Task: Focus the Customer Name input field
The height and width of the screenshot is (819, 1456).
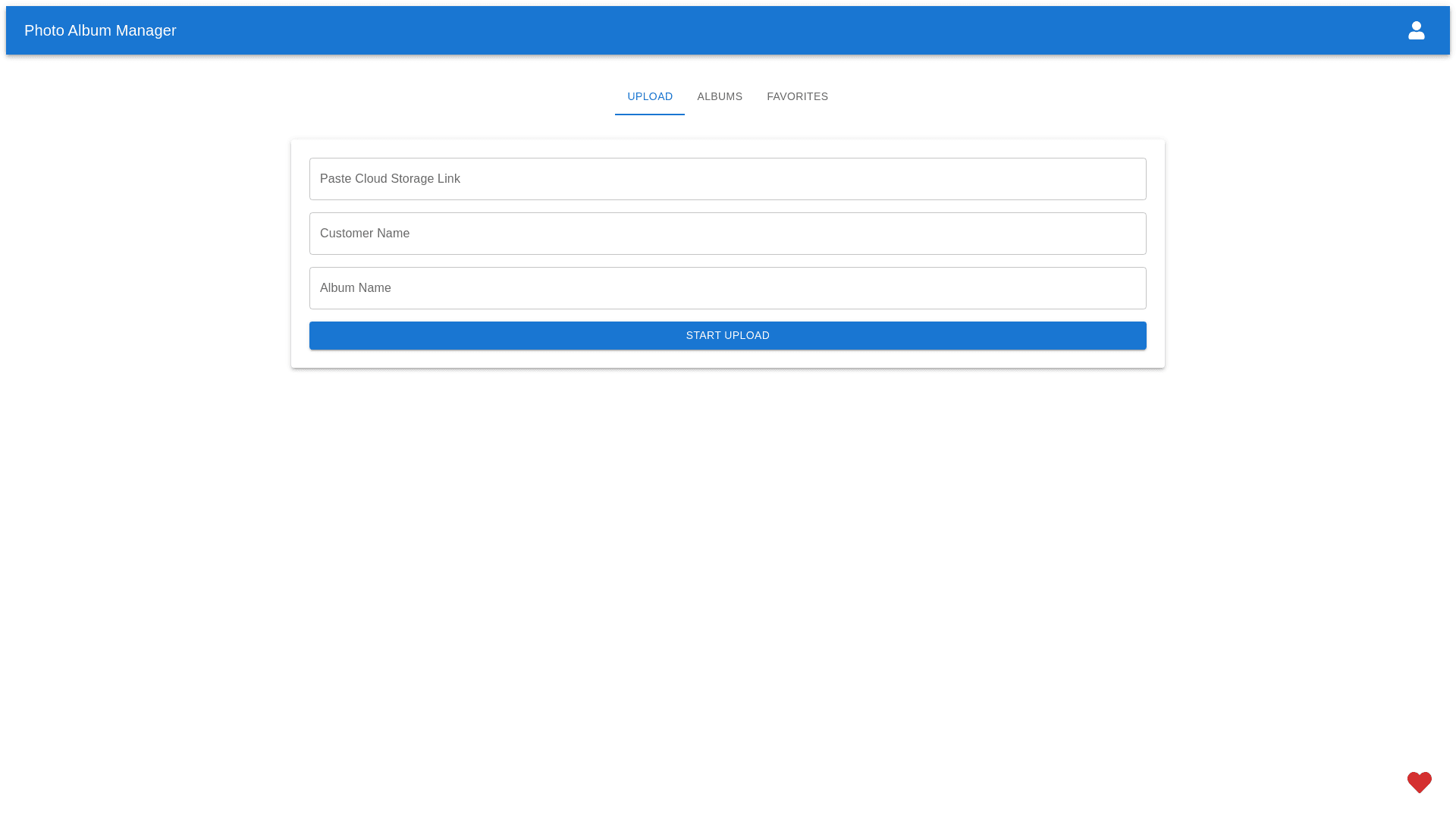Action: [727, 233]
